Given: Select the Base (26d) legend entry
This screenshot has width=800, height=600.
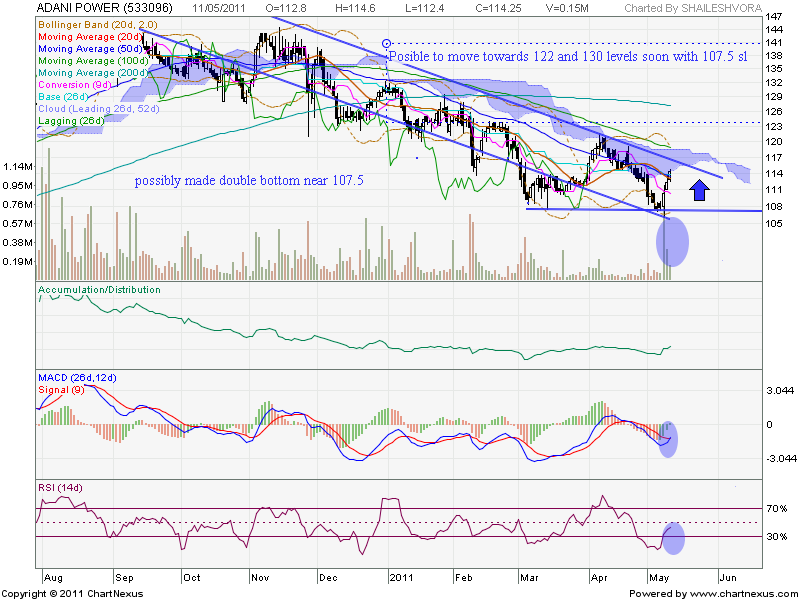Looking at the screenshot, I should (63, 96).
